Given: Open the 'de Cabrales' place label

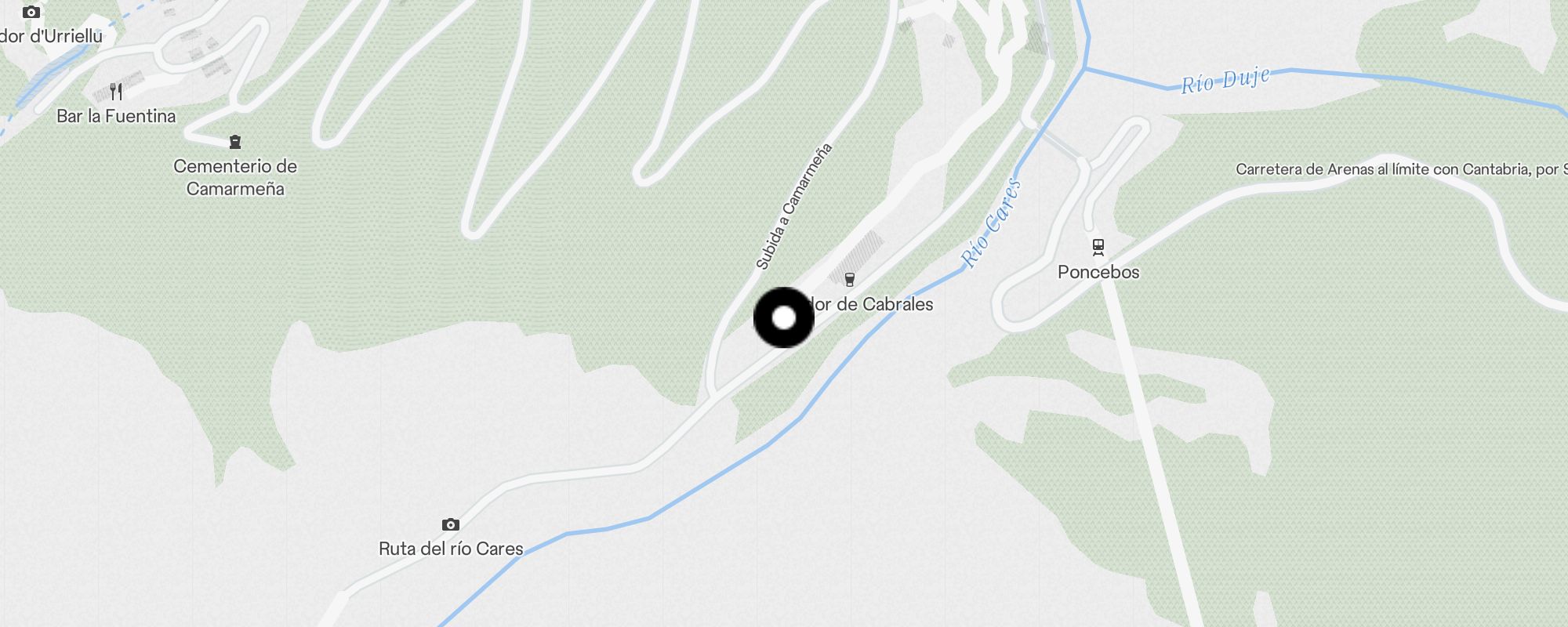Looking at the screenshot, I should coord(873,304).
